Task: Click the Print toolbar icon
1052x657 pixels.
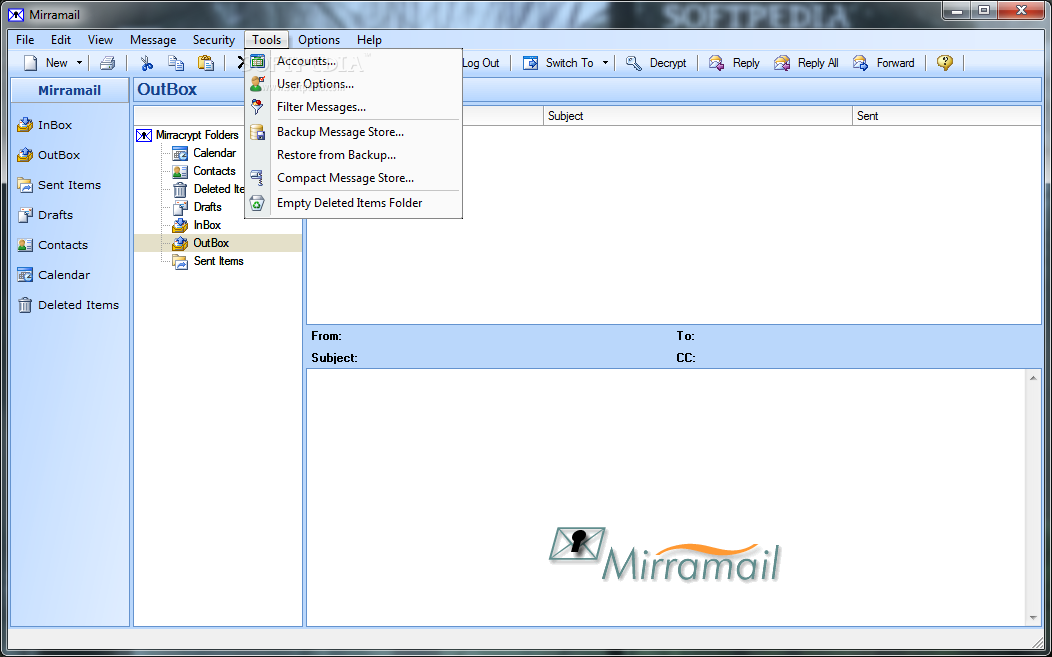Action: (x=107, y=63)
